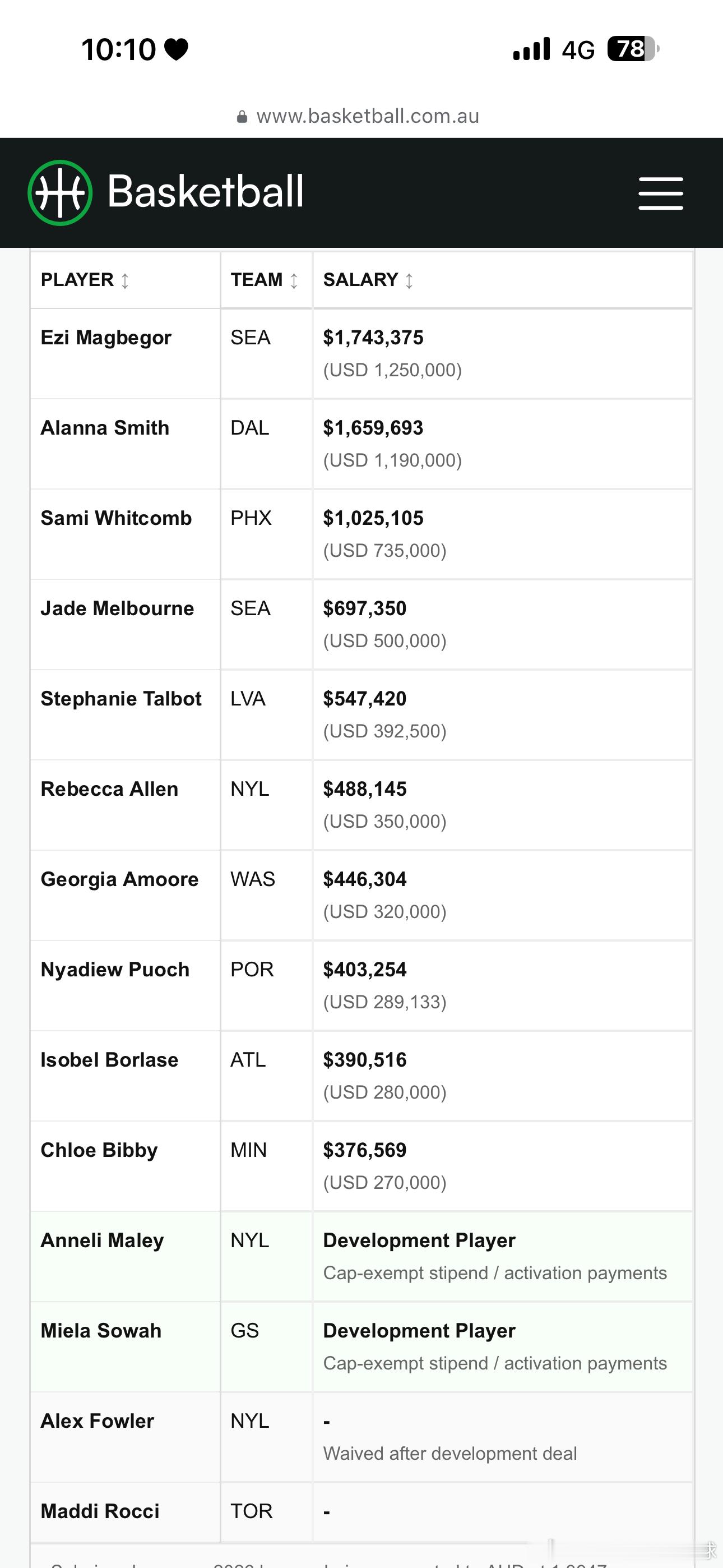Viewport: 723px width, 1568px height.
Task: Select the PLAYER column header
Action: 126,280
